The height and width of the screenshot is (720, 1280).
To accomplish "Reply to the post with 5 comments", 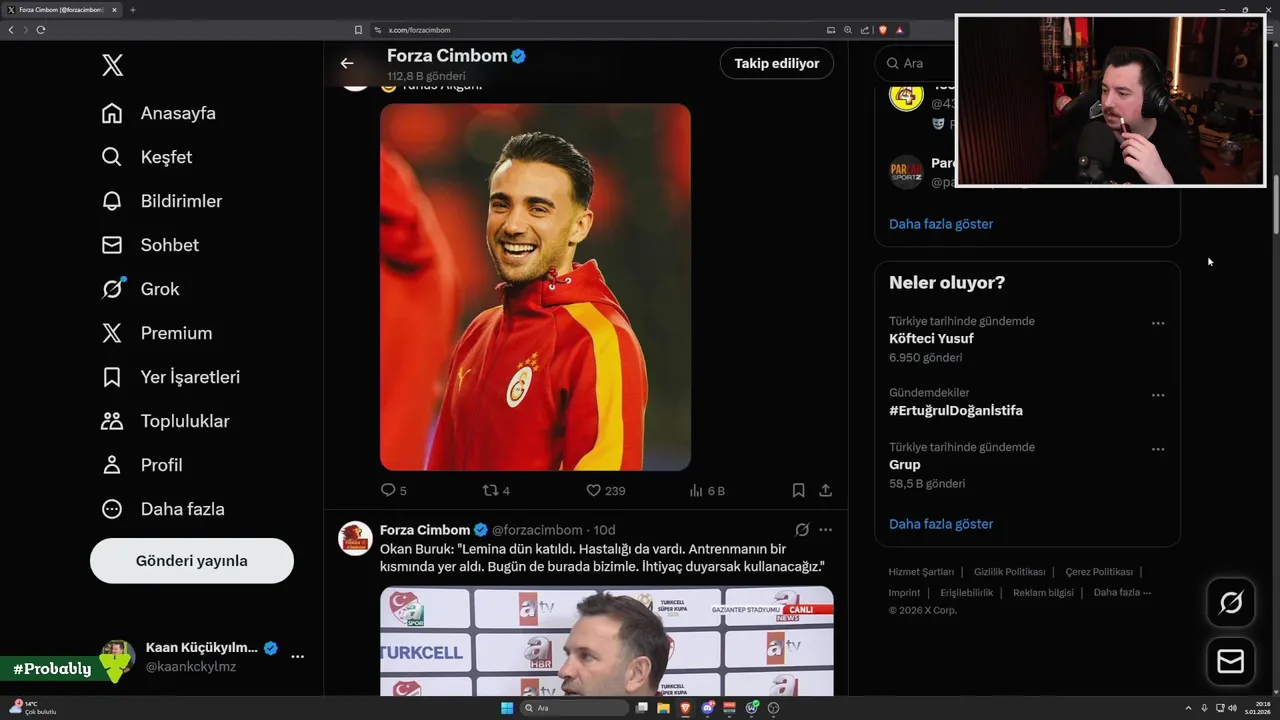I will (394, 490).
